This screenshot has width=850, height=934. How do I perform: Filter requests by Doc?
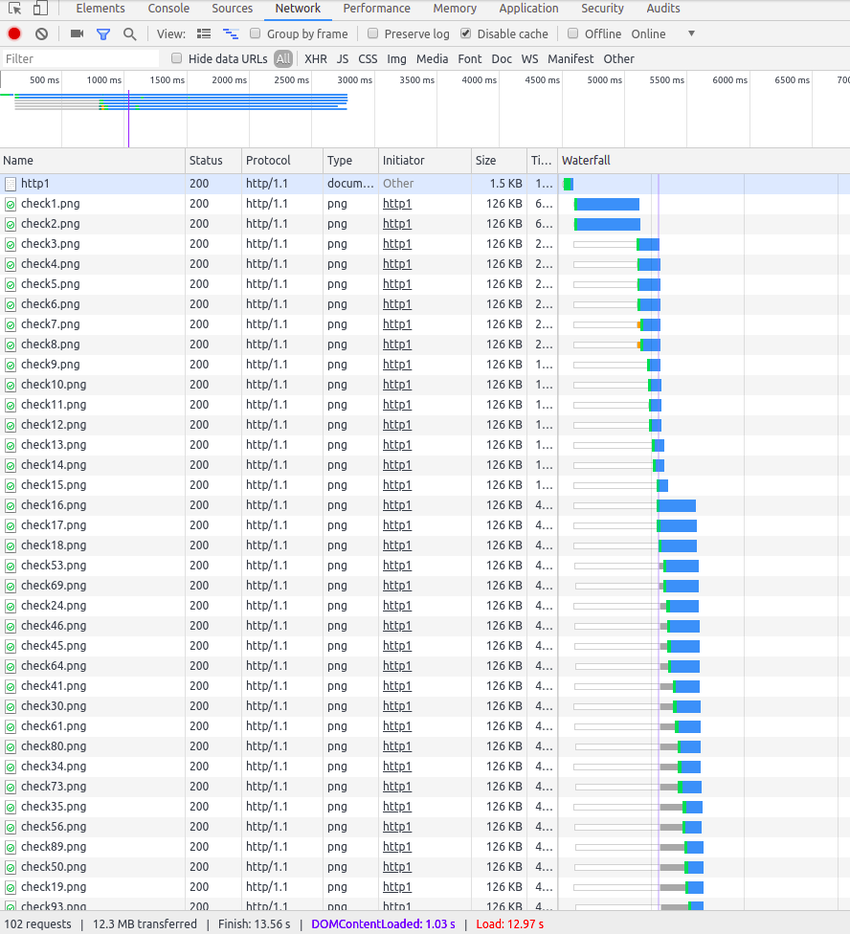[502, 59]
